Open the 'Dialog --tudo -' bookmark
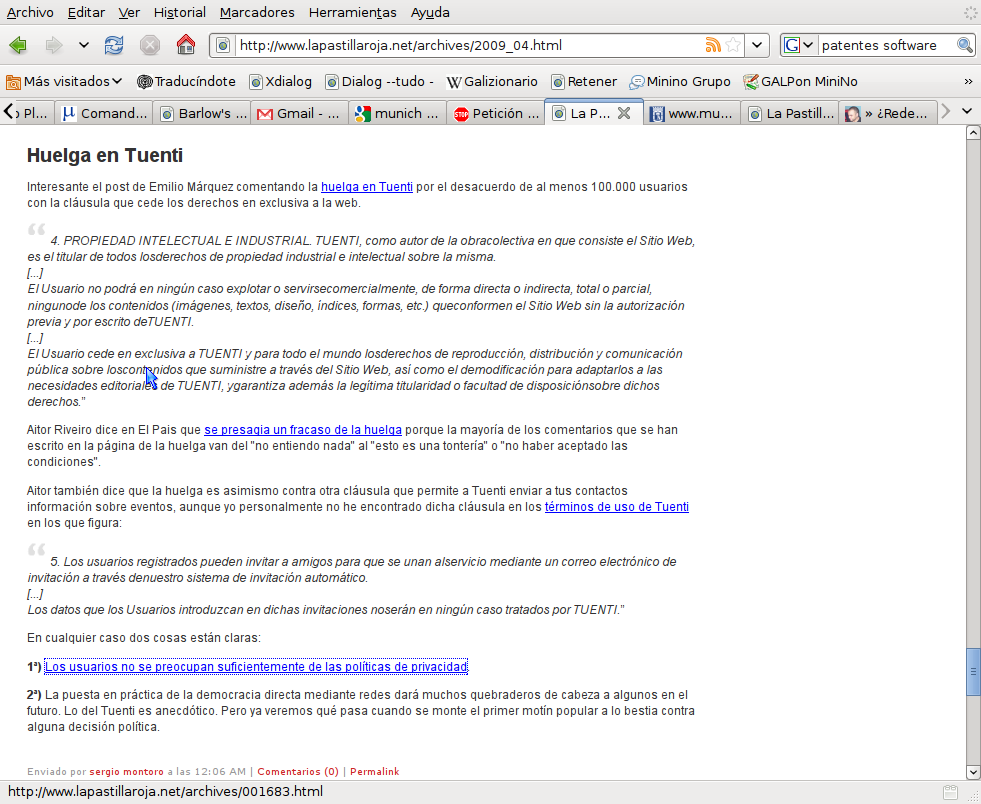This screenshot has height=804, width=981. click(x=379, y=81)
